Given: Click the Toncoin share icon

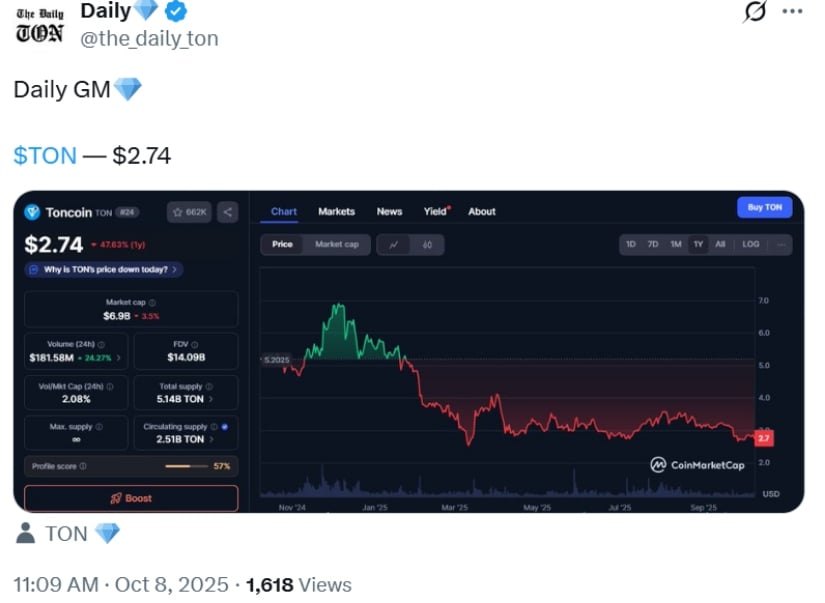Looking at the screenshot, I should point(228,212).
